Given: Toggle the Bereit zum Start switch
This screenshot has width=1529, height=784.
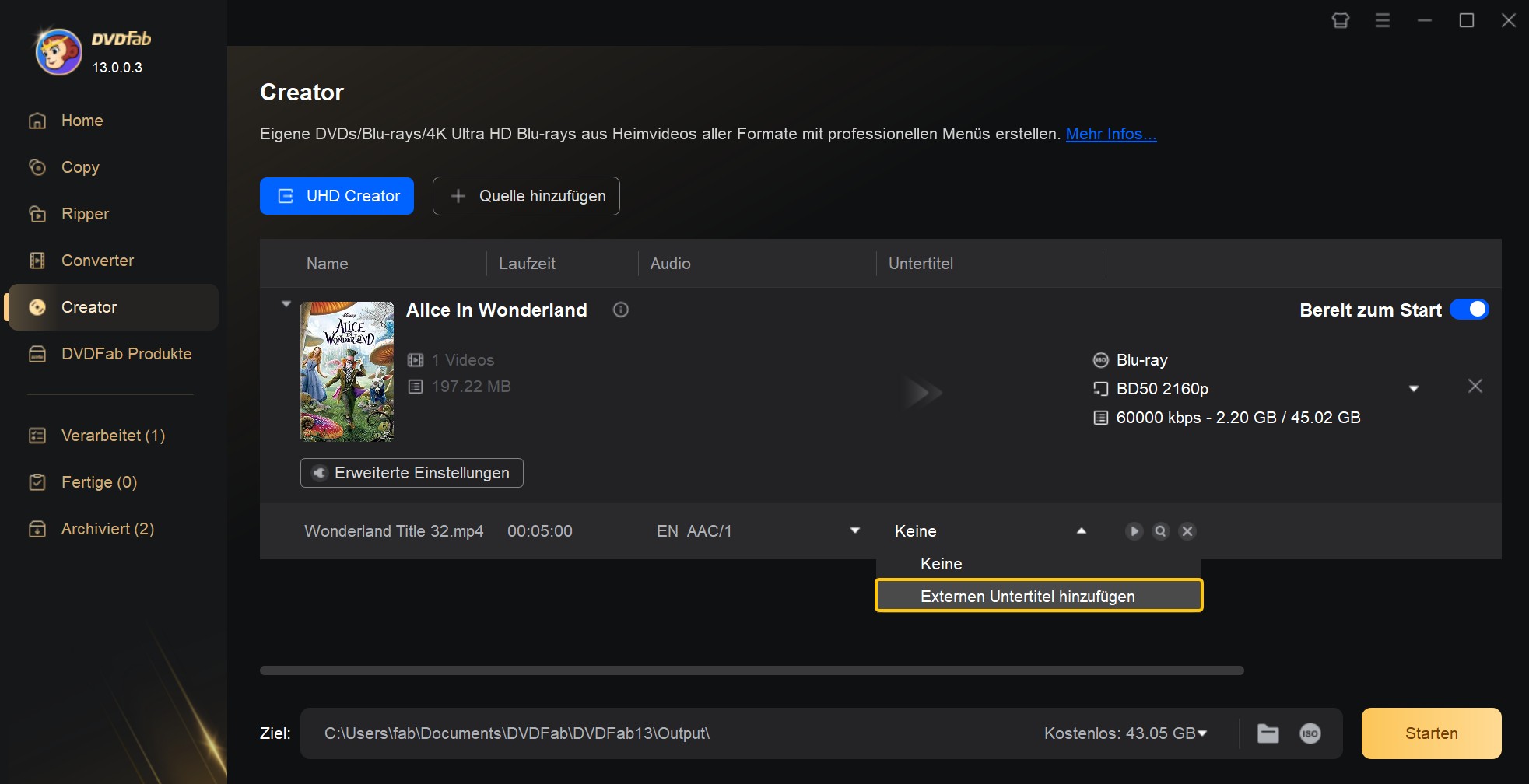Looking at the screenshot, I should pyautogui.click(x=1469, y=310).
